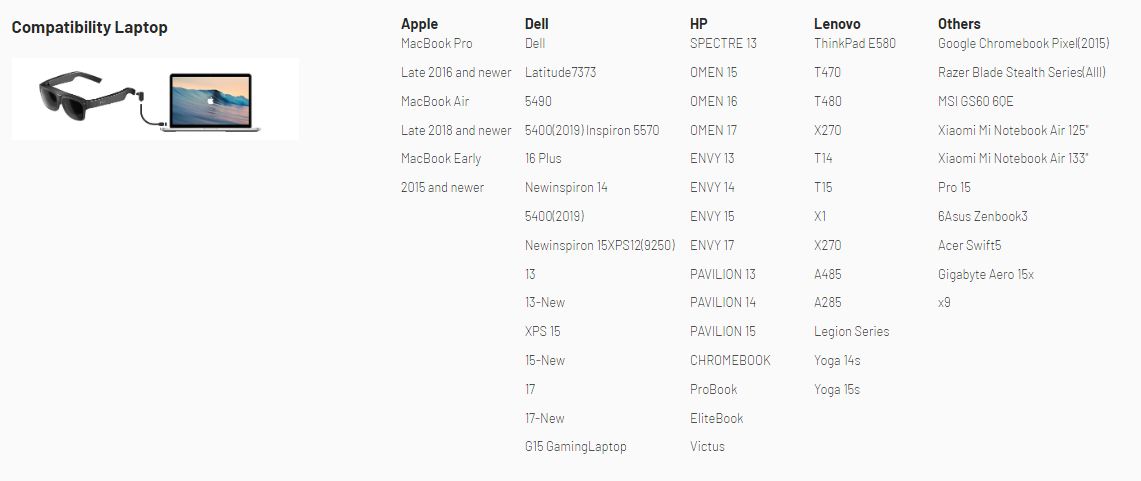Click SPECTRE 13 under HP
The width and height of the screenshot is (1141, 481).
click(723, 44)
